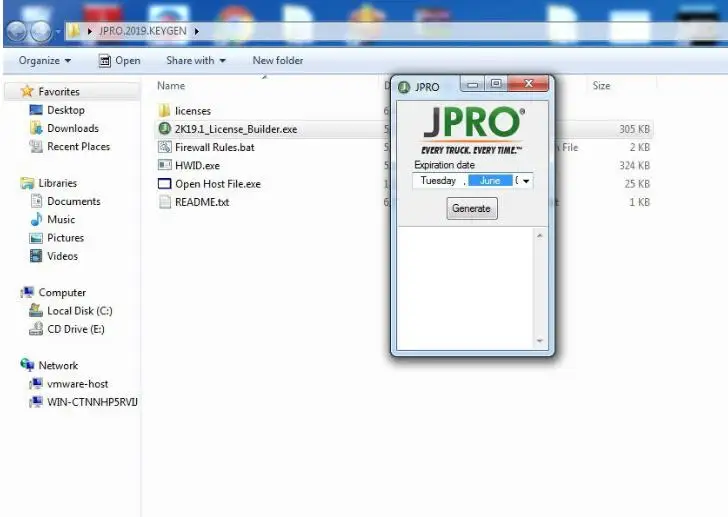Select the HWID.exe file icon
728x517 pixels.
coord(164,165)
